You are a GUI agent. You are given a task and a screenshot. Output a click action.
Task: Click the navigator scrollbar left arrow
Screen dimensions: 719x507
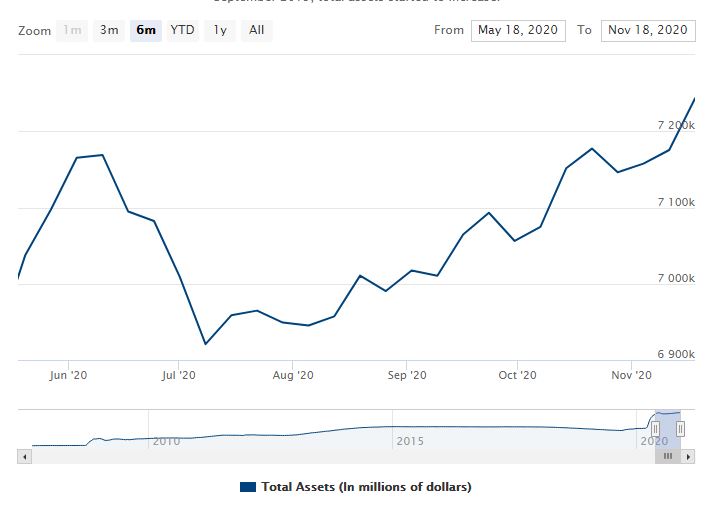tap(24, 457)
